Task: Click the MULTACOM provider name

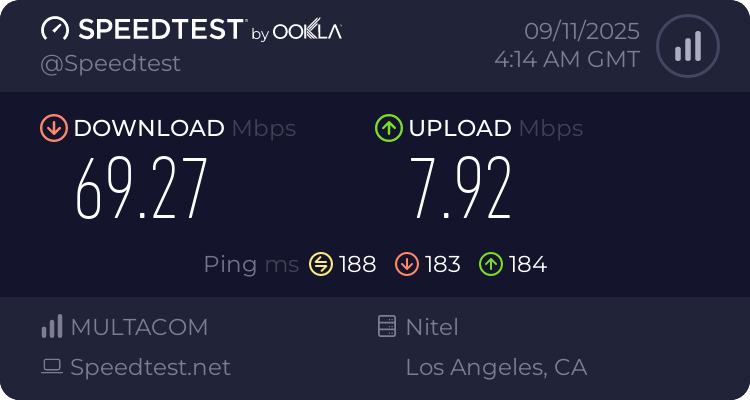Action: tap(139, 327)
